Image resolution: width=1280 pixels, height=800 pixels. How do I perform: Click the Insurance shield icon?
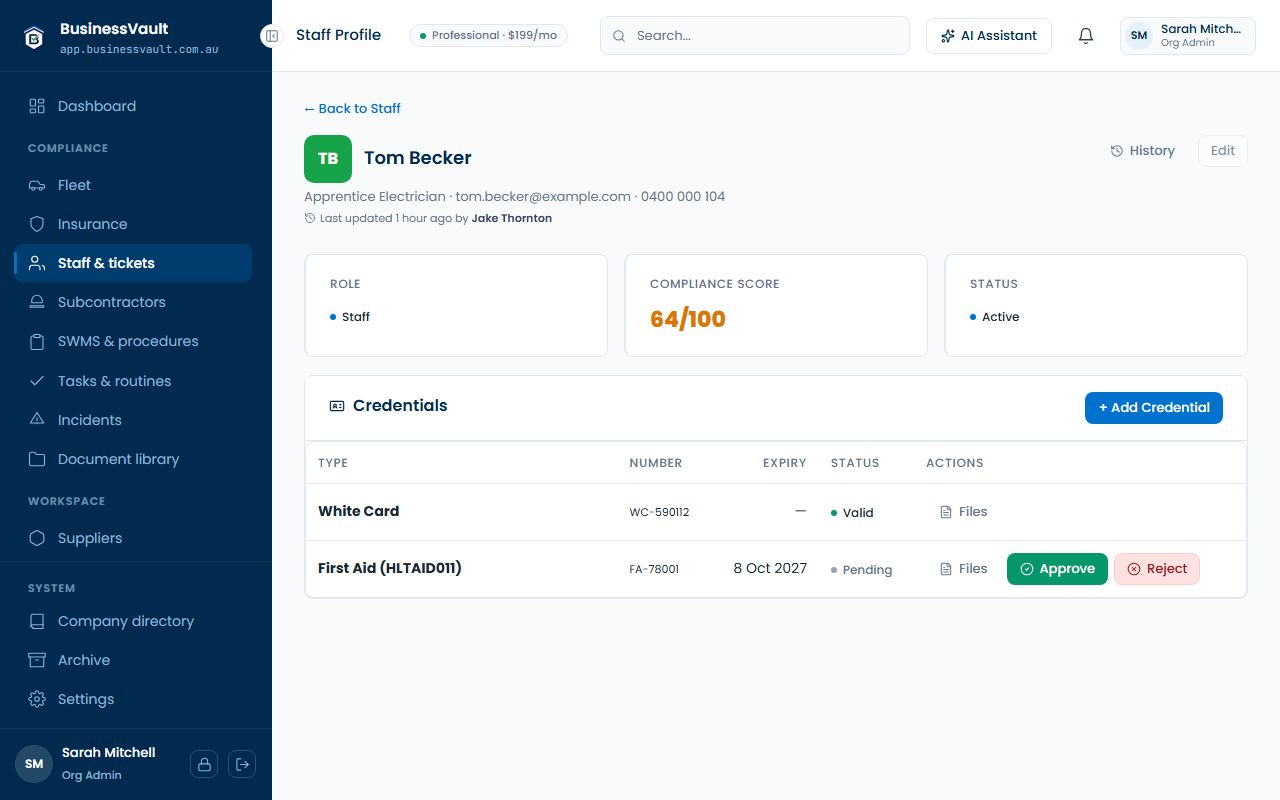[x=37, y=224]
